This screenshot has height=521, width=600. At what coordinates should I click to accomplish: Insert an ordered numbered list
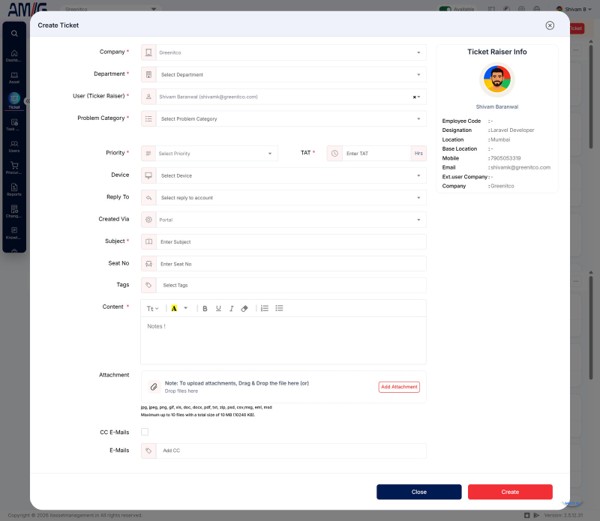point(264,308)
